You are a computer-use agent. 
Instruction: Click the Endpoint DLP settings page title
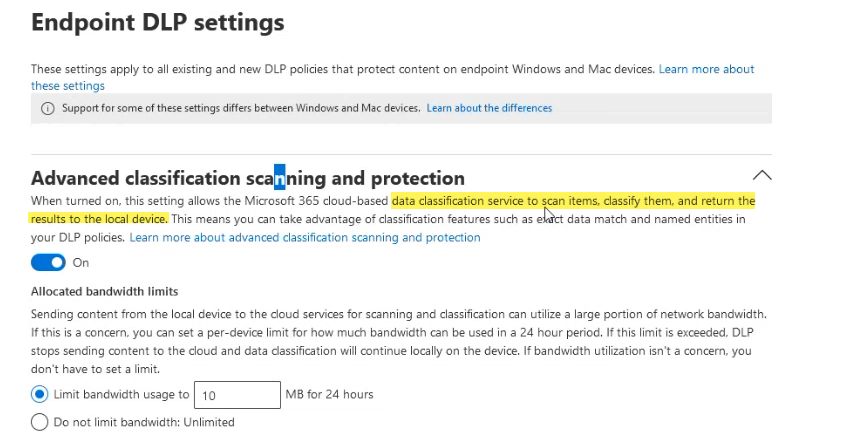click(158, 23)
